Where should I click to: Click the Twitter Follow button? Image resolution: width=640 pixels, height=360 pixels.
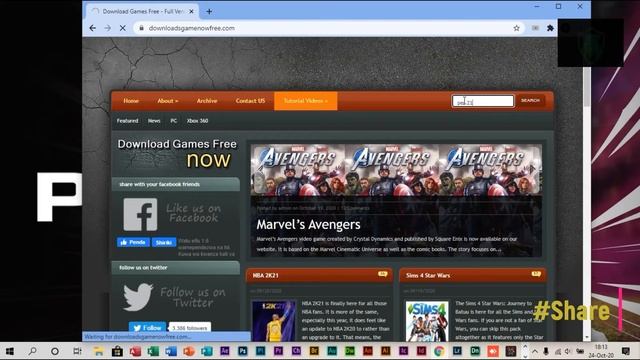coord(147,327)
